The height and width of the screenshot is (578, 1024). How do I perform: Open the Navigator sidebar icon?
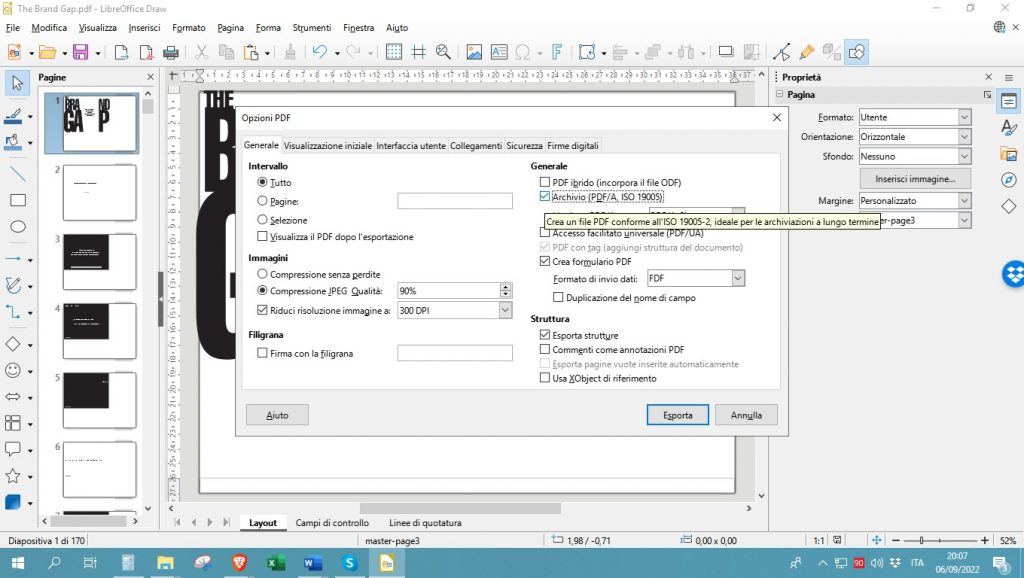click(x=1009, y=180)
